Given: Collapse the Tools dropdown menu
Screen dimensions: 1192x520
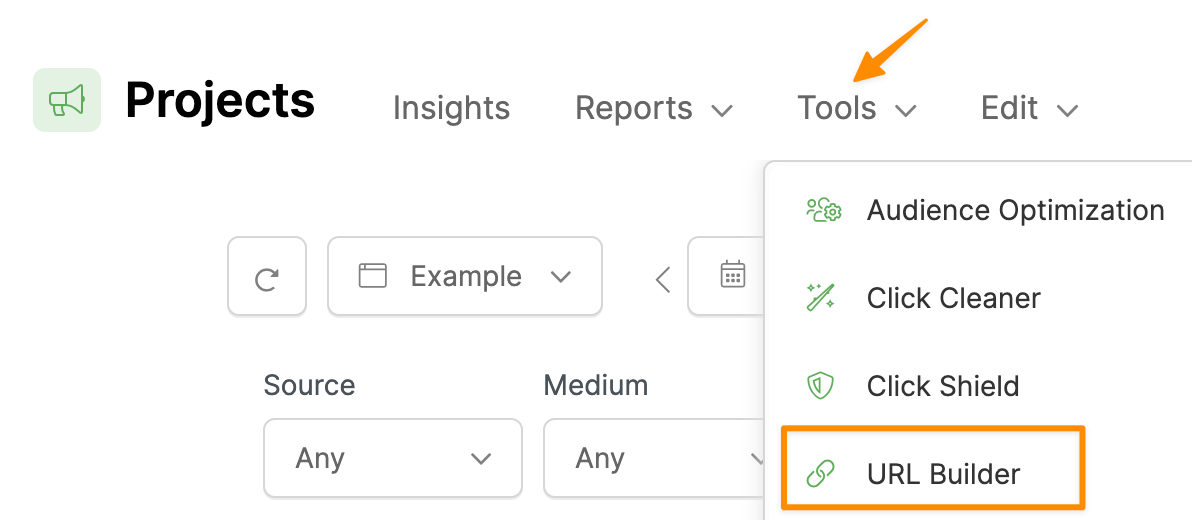Looking at the screenshot, I should 856,108.
